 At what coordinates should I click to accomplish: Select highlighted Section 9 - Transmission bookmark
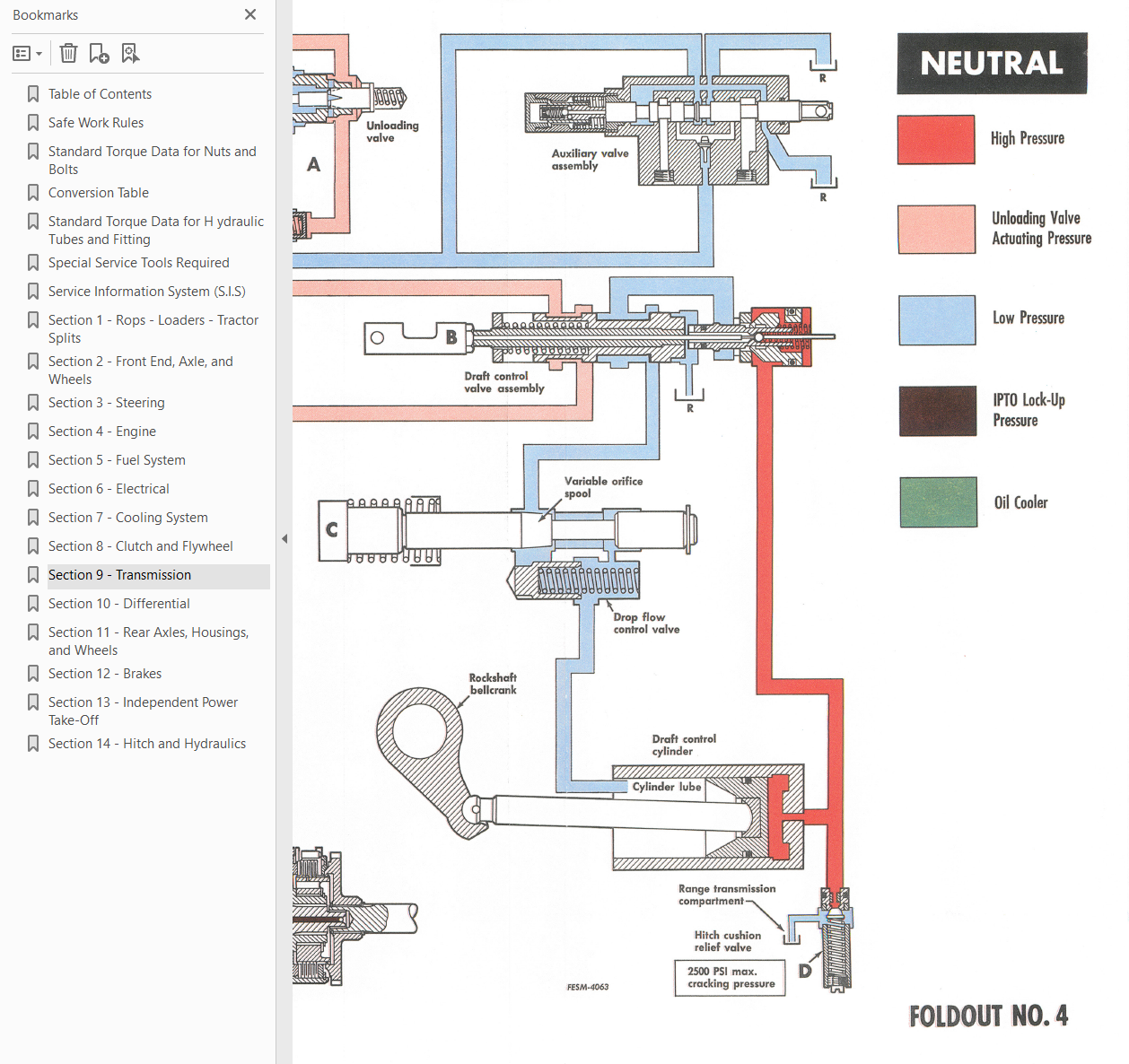[x=119, y=575]
